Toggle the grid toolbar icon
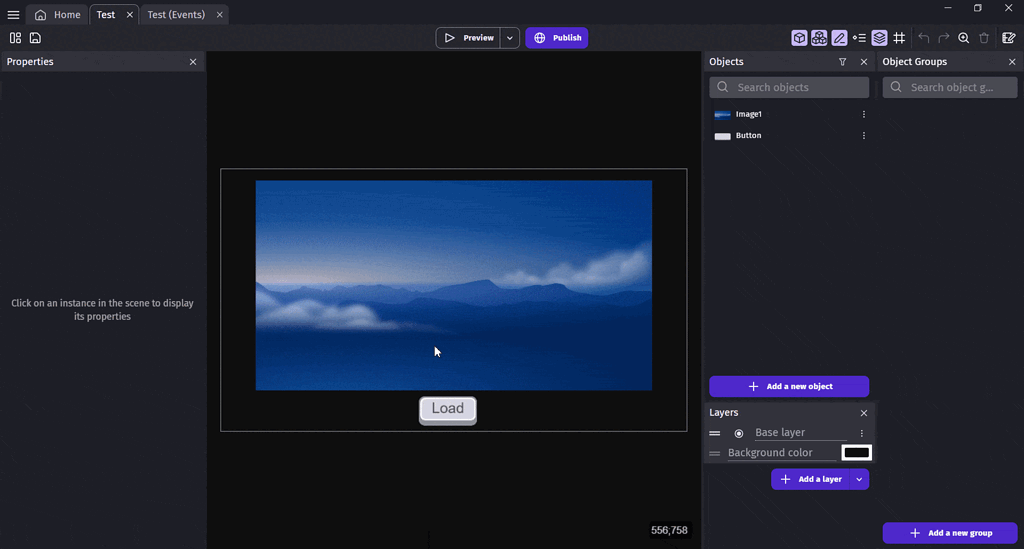The width and height of the screenshot is (1024, 549). tap(899, 38)
